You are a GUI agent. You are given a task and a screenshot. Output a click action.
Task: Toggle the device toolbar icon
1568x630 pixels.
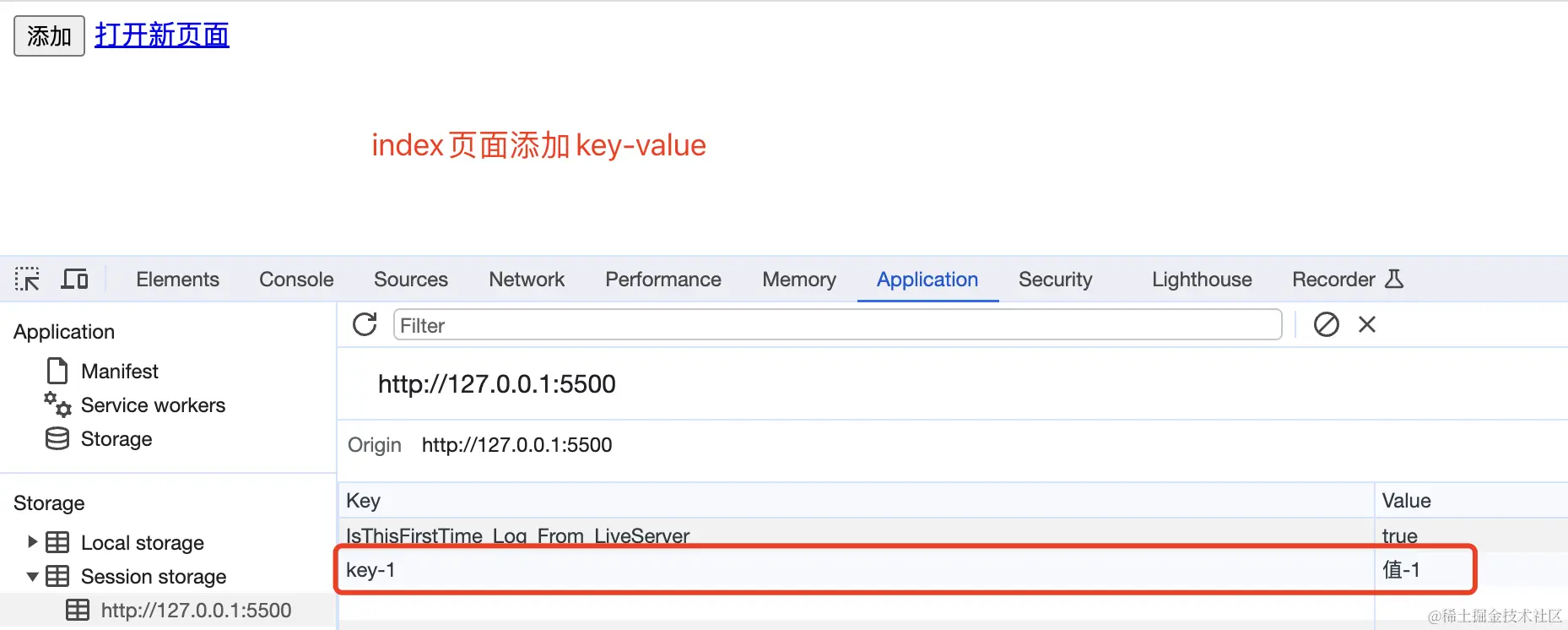pos(74,279)
